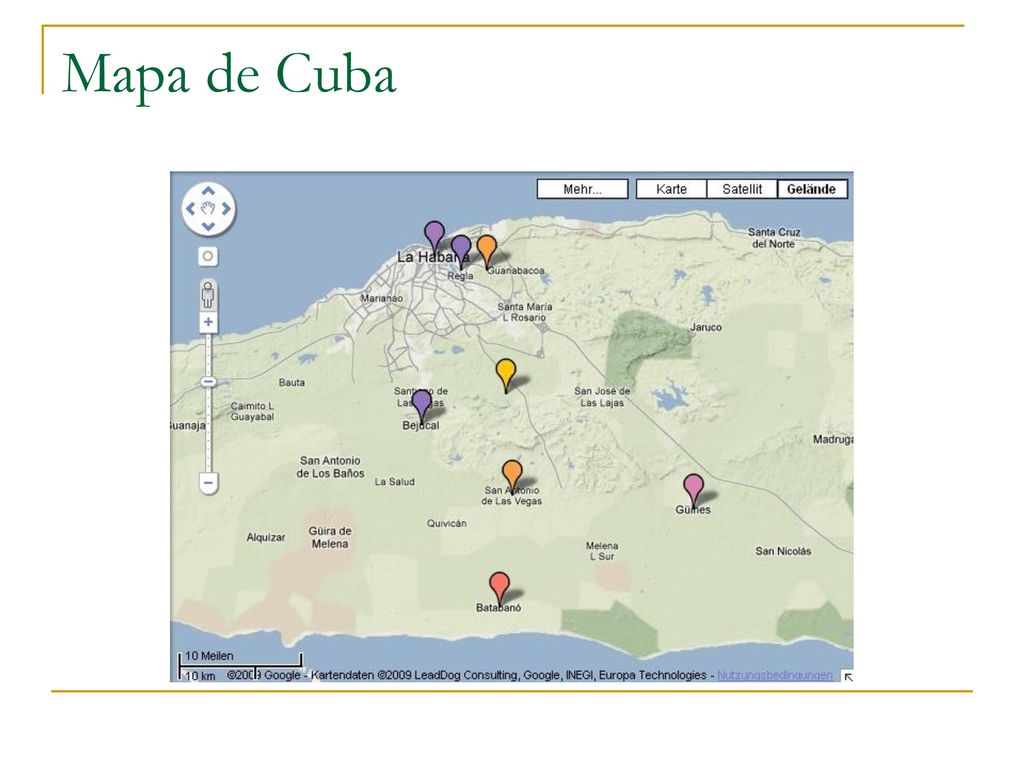Click the San José de Las Lajas label
The width and height of the screenshot is (1024, 768).
click(602, 396)
